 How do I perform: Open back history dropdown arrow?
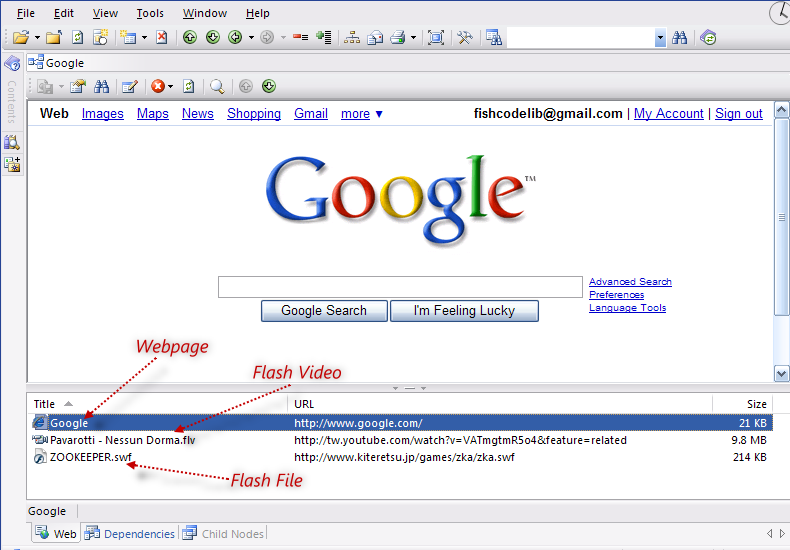tap(251, 38)
